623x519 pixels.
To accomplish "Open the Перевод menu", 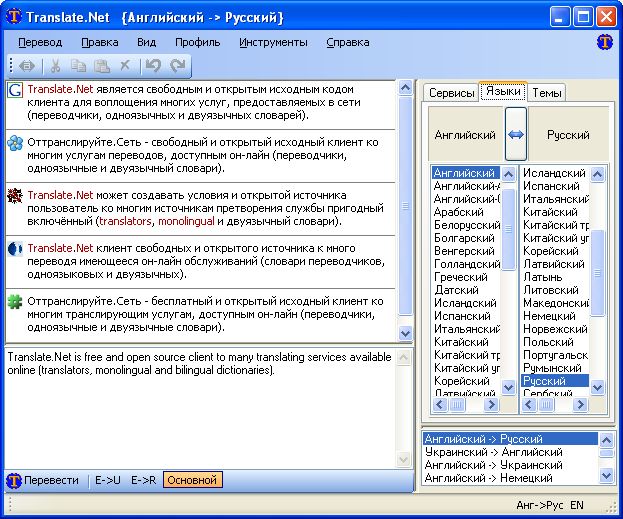I will [40, 42].
